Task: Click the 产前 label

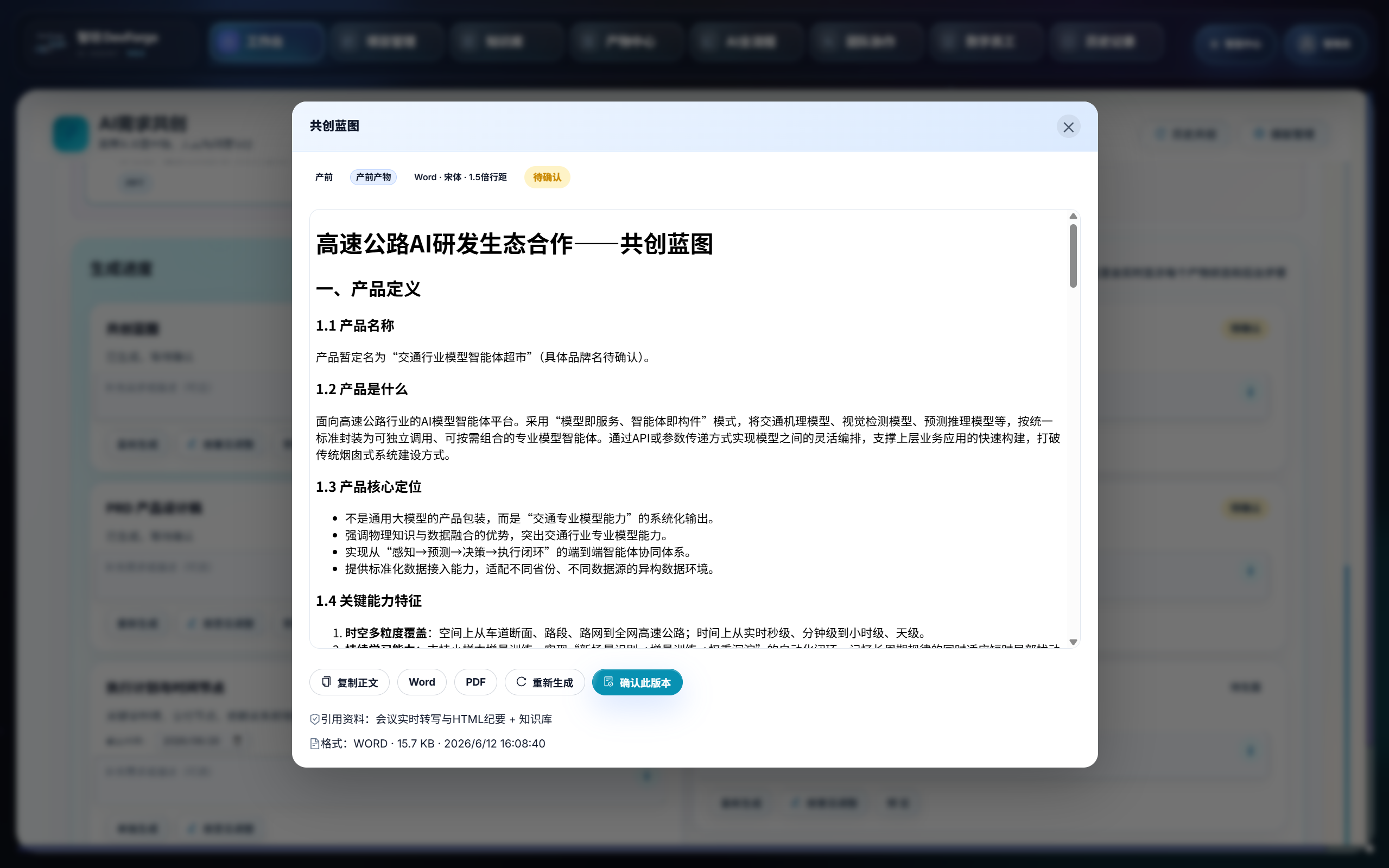Action: pyautogui.click(x=324, y=177)
